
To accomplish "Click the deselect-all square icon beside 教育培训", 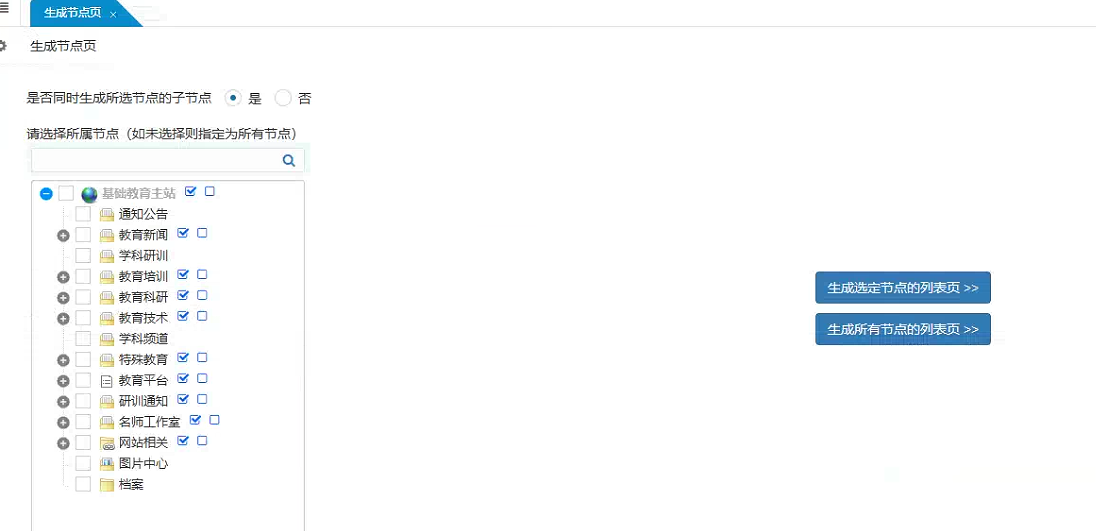I will pyautogui.click(x=202, y=274).
